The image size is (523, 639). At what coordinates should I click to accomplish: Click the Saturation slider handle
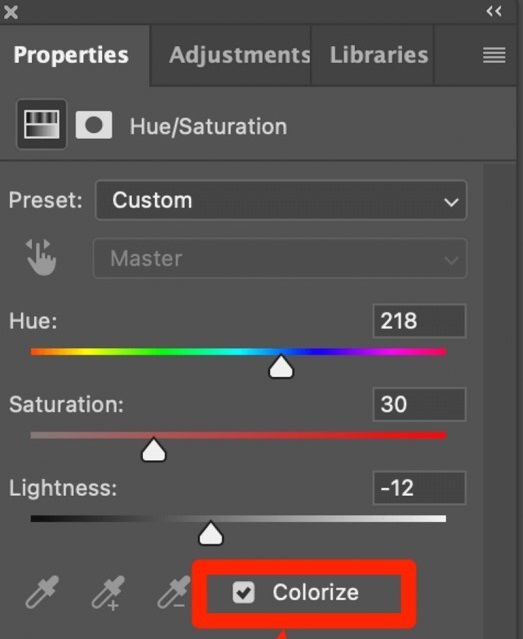[x=154, y=450]
